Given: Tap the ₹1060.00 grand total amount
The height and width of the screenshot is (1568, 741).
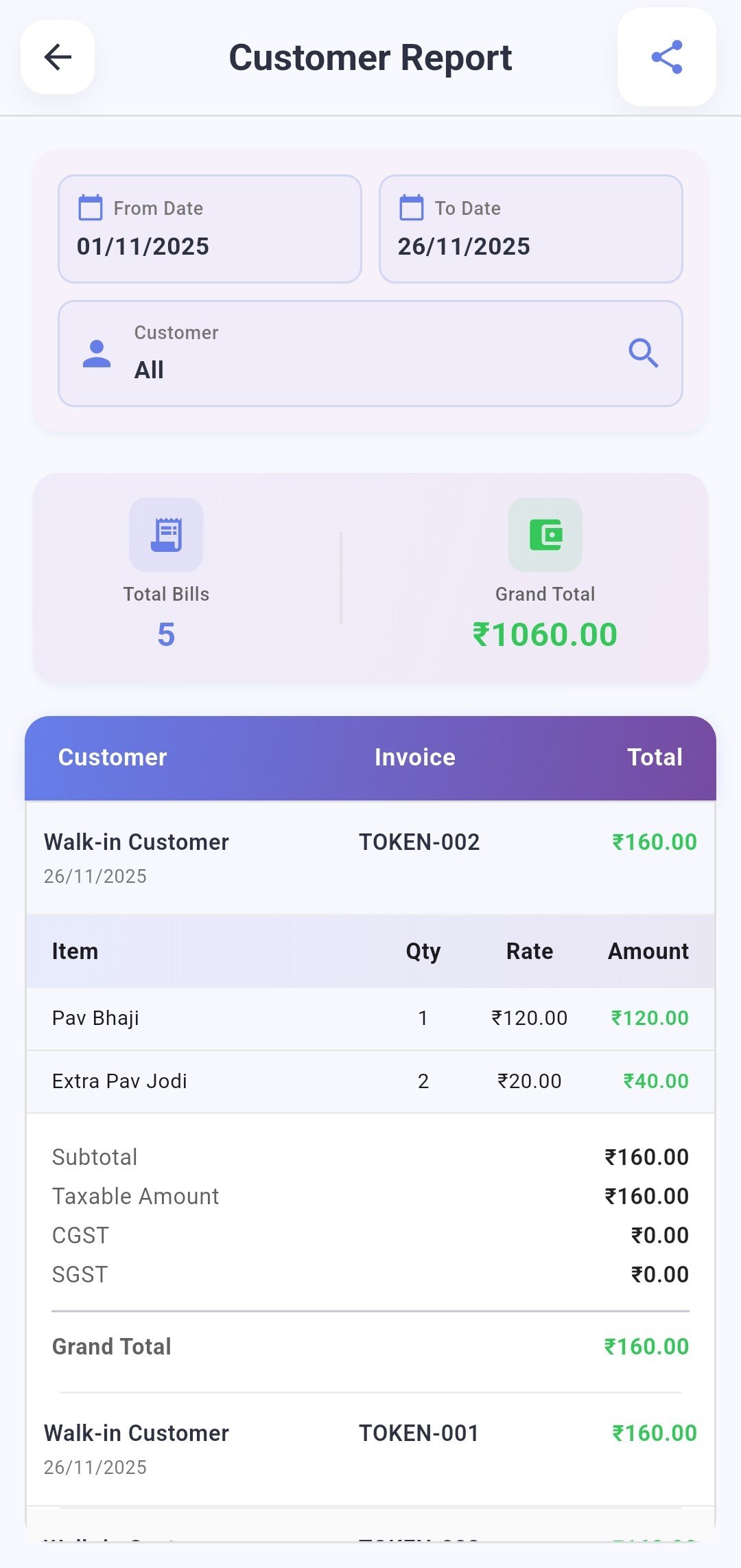Looking at the screenshot, I should coord(545,634).
